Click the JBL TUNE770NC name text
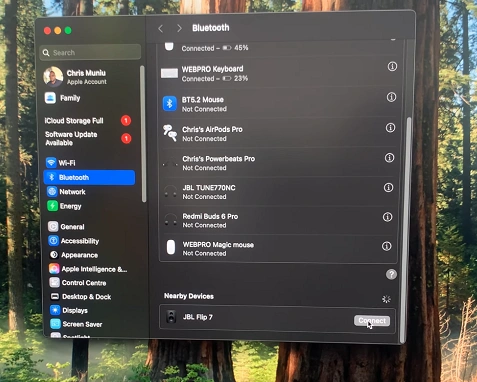This screenshot has width=477, height=382. click(209, 188)
